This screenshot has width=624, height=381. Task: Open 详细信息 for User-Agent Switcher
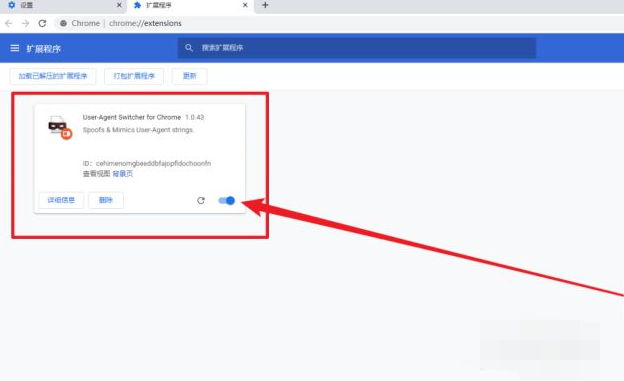point(61,200)
